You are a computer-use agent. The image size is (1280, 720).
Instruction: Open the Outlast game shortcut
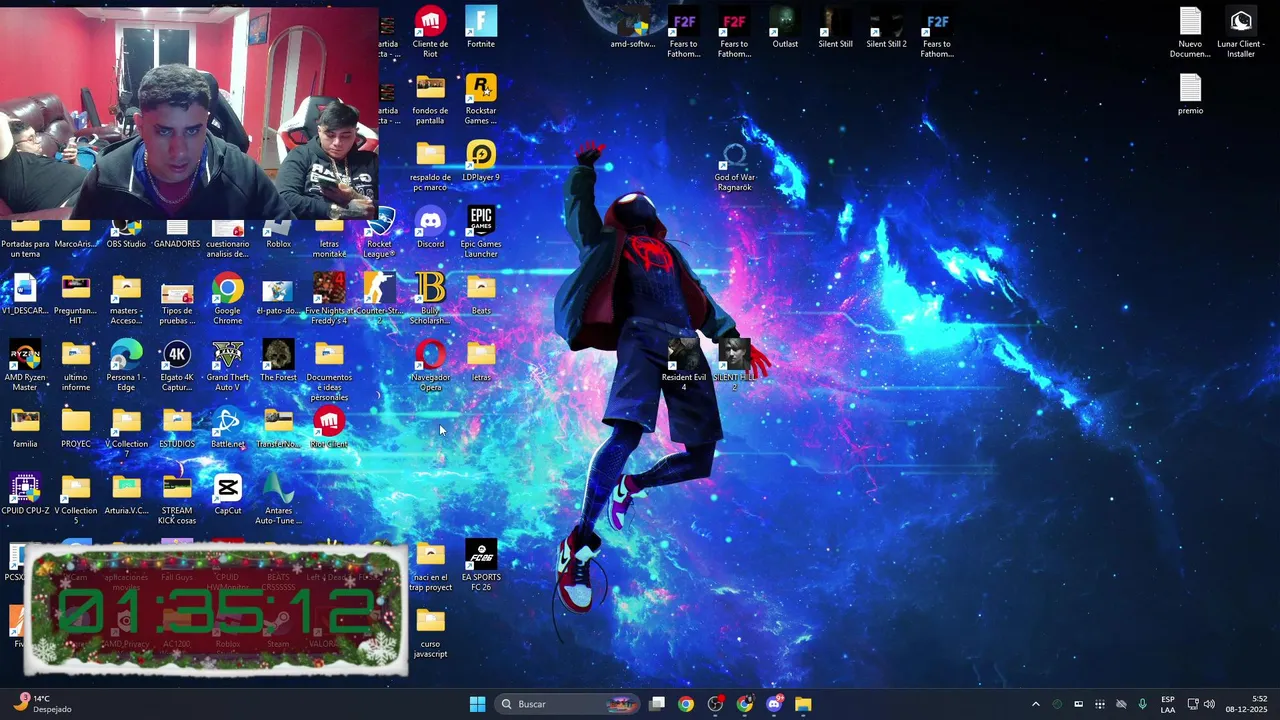[x=785, y=28]
